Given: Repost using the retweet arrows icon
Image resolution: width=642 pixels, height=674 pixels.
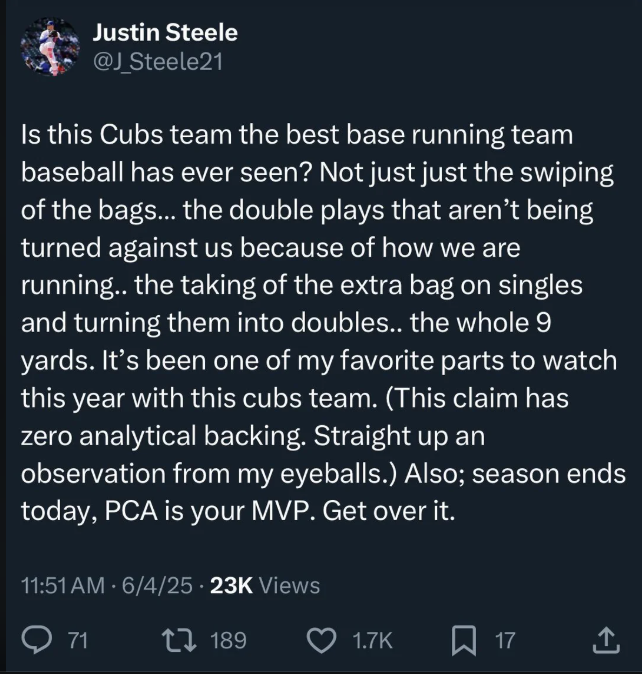Looking at the screenshot, I should [x=179, y=640].
